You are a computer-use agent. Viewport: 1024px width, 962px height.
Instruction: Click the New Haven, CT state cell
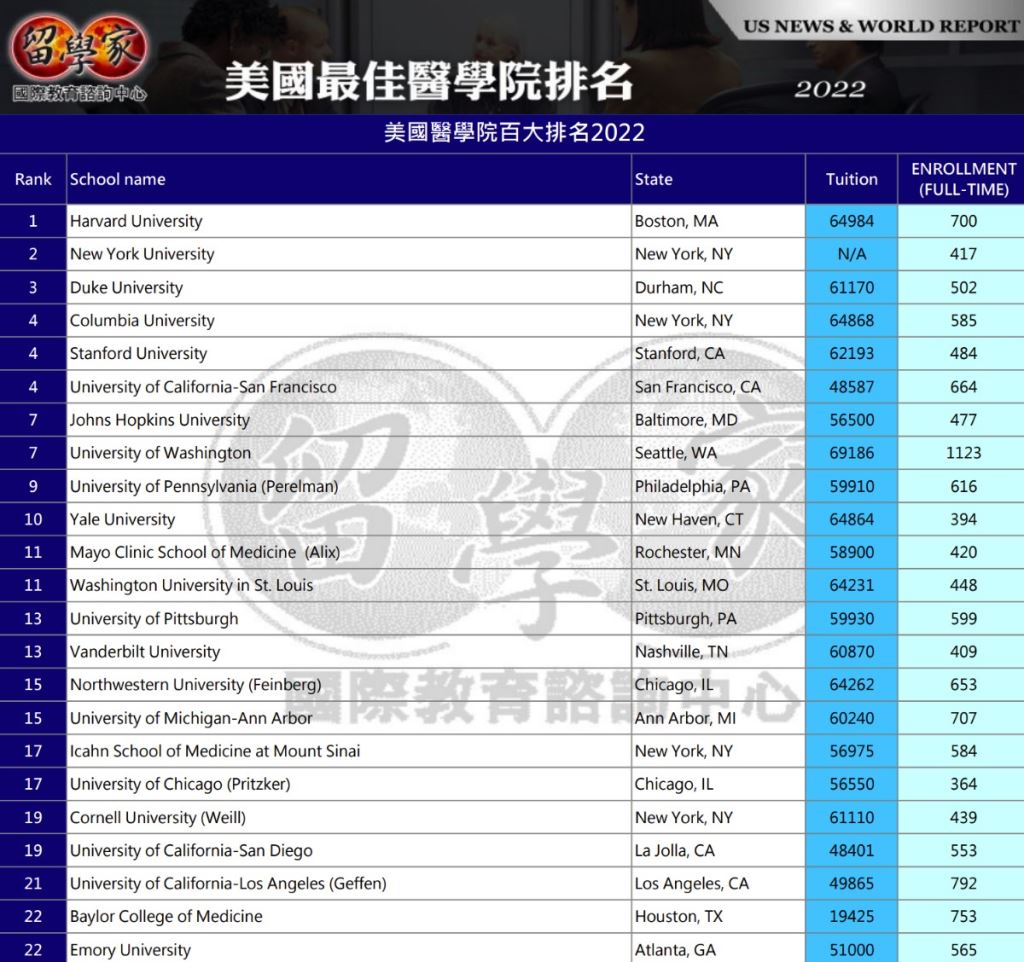tap(718, 519)
